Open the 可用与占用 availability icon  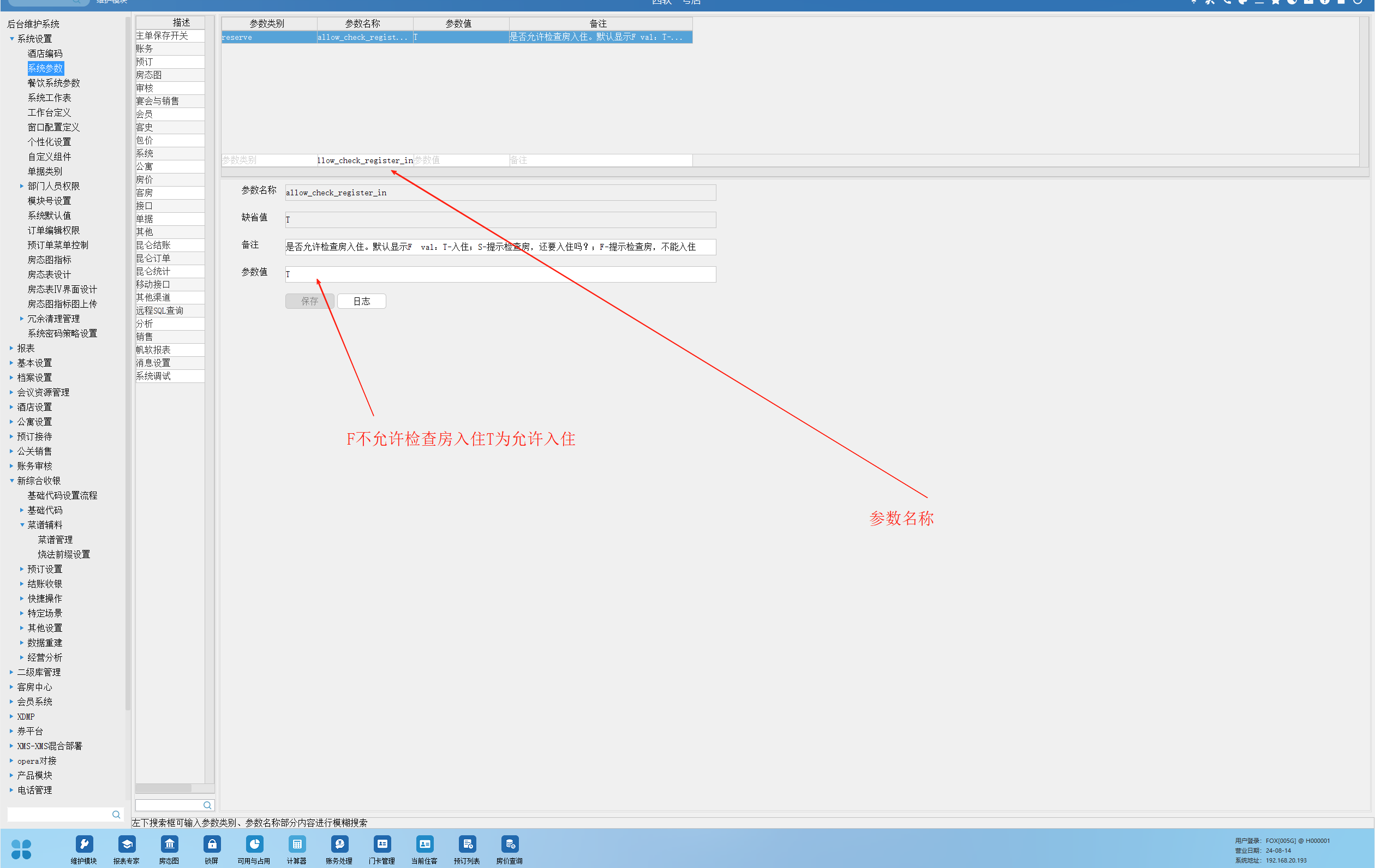coord(254,845)
